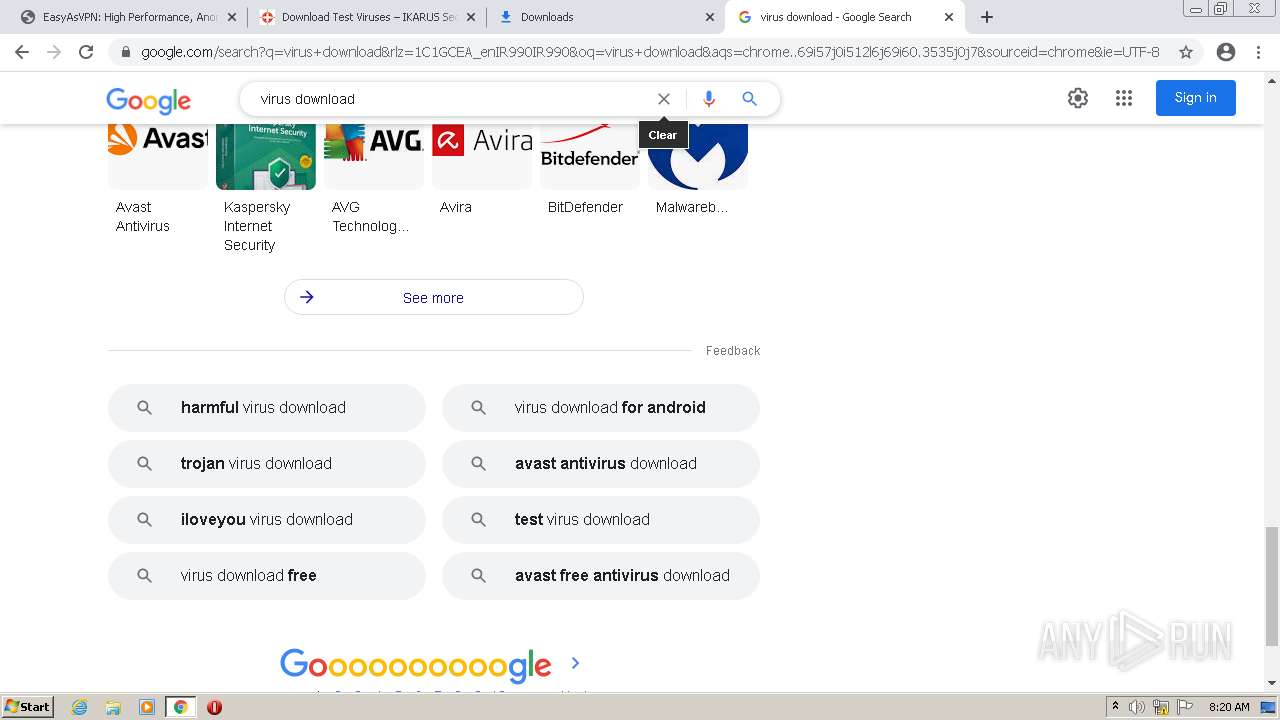
Task: Bookmark this page with the star icon
Action: click(x=1186, y=52)
